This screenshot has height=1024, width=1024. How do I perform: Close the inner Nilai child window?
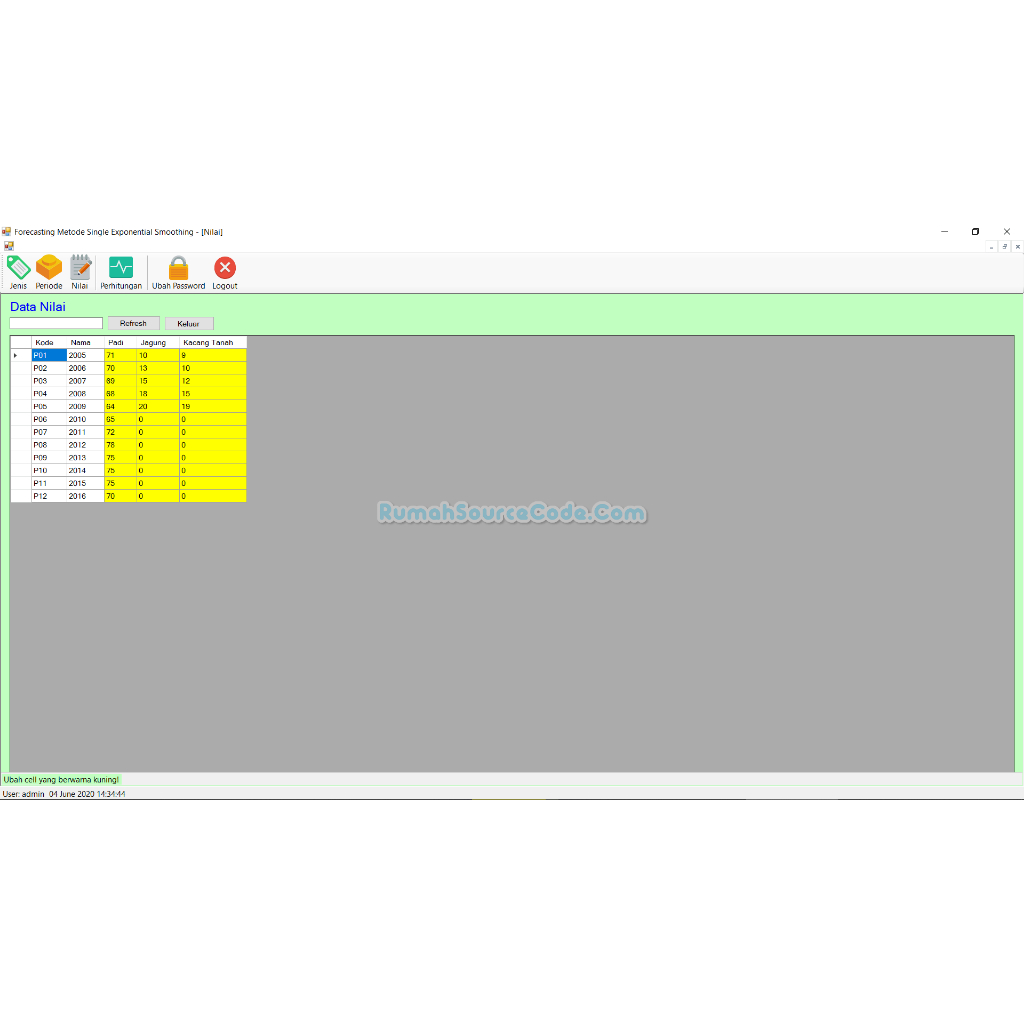click(x=1017, y=247)
